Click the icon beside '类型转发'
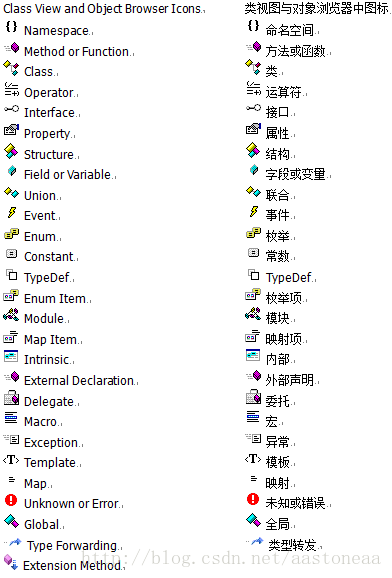392x578 pixels. [255, 541]
